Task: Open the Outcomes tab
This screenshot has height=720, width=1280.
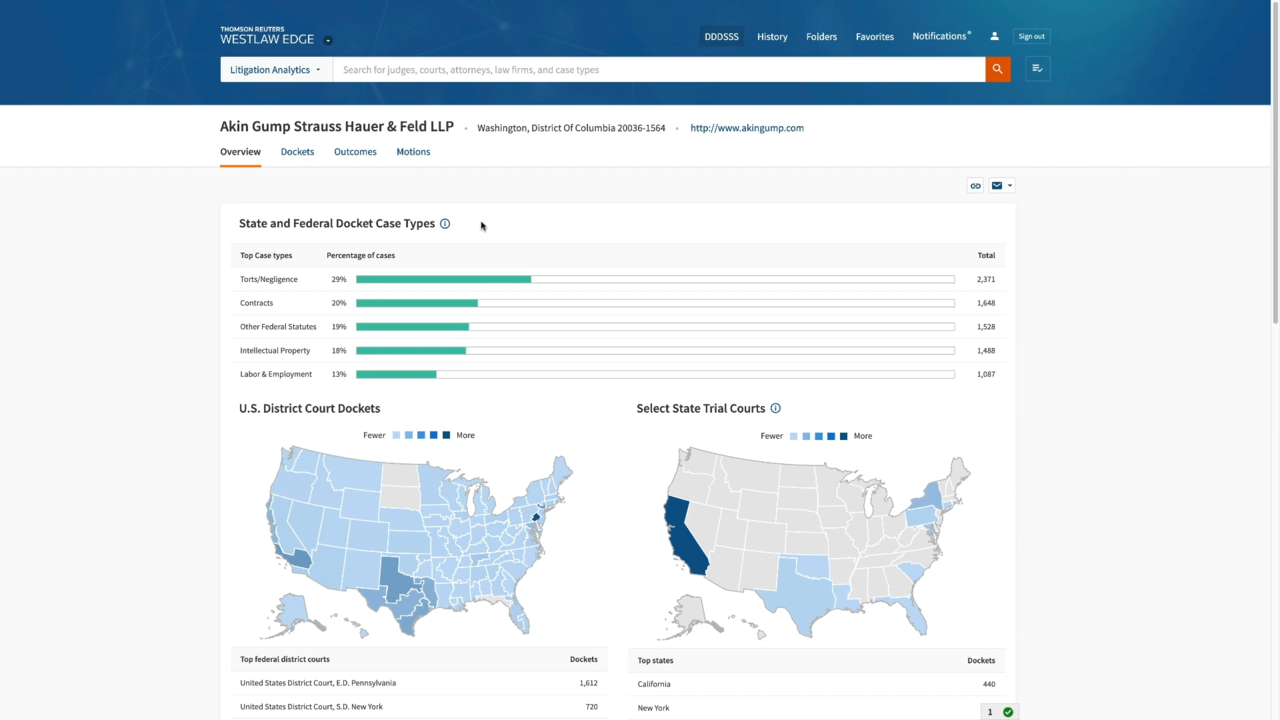Action: pyautogui.click(x=355, y=152)
